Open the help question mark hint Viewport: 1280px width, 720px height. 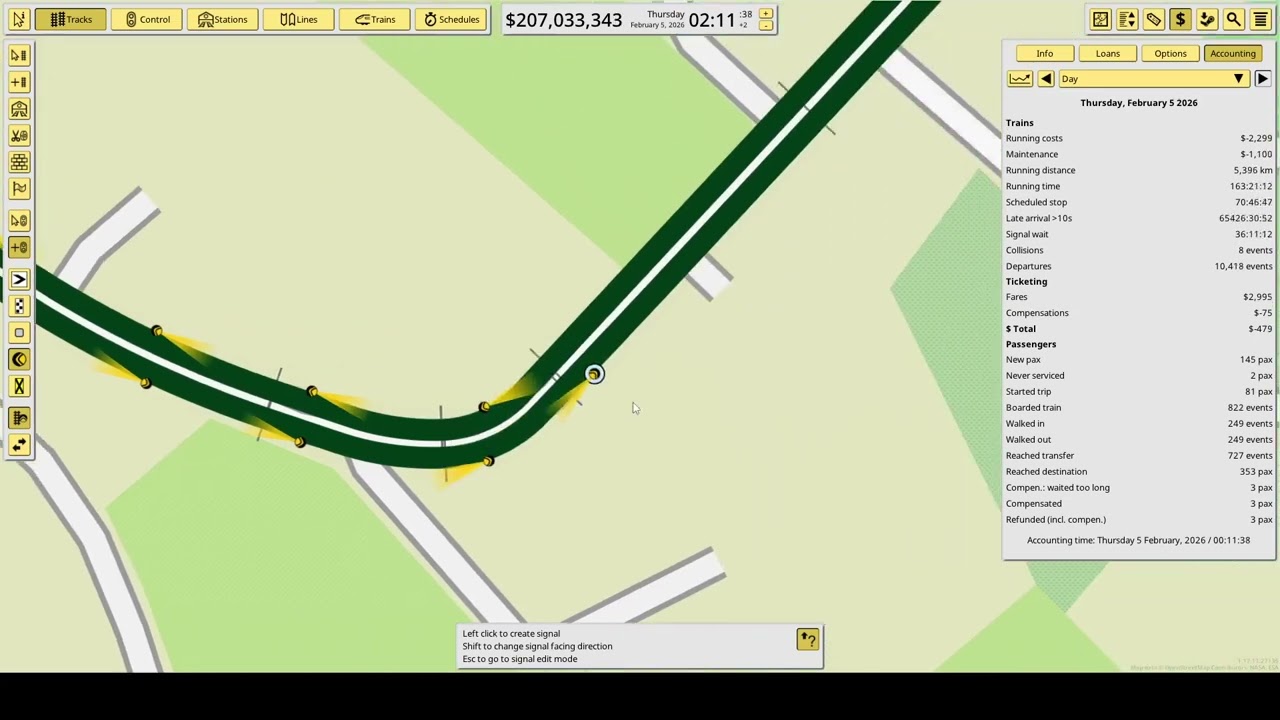coord(807,639)
